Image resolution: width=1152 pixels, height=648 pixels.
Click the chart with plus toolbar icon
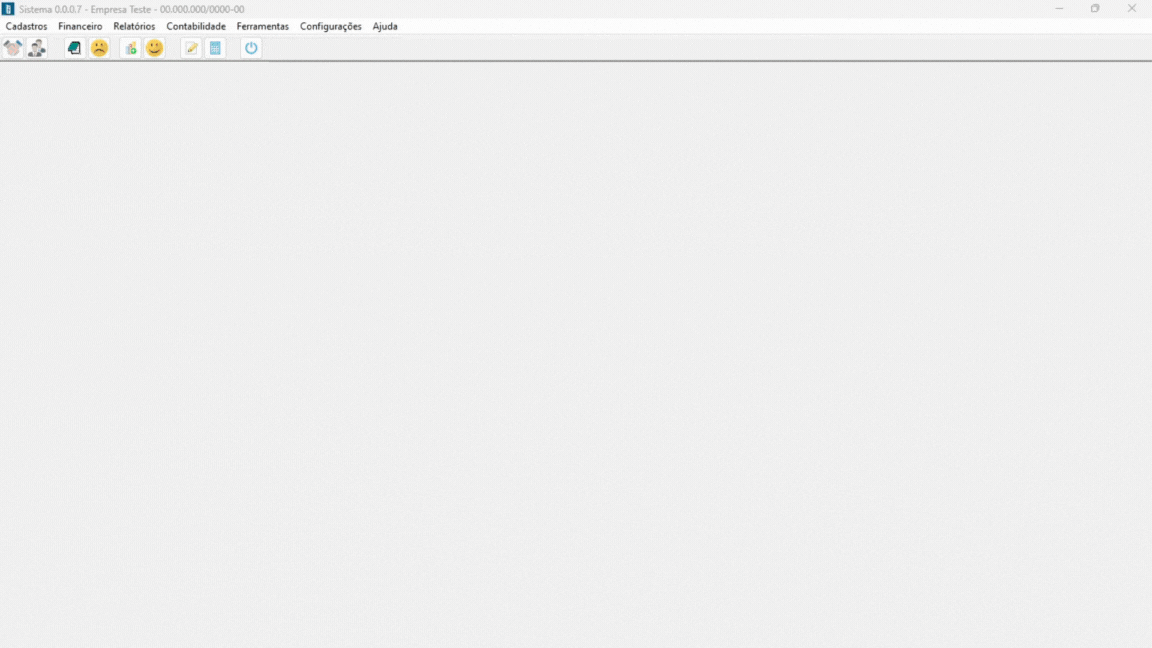pyautogui.click(x=130, y=48)
